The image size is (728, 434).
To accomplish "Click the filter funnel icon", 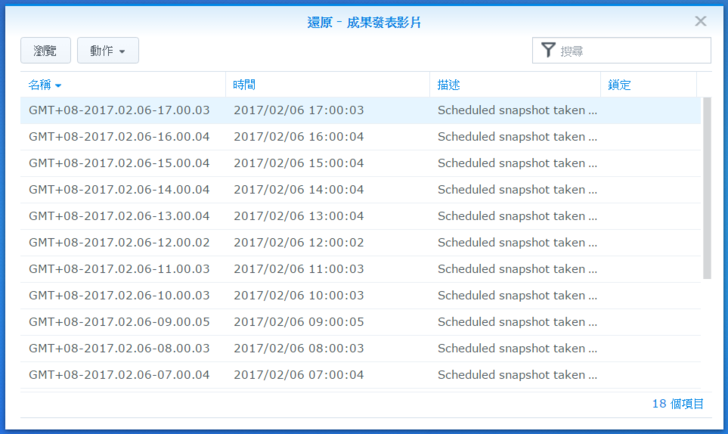I will (x=548, y=50).
